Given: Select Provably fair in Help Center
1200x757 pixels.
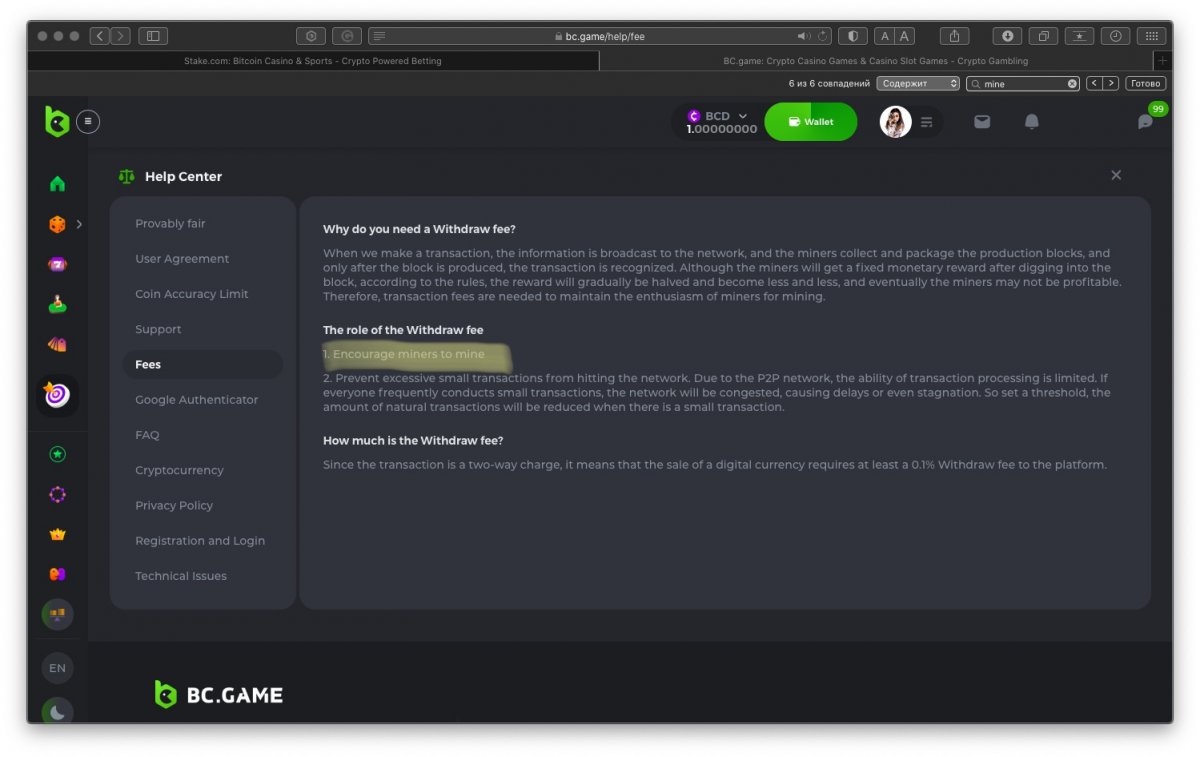Looking at the screenshot, I should (x=170, y=224).
